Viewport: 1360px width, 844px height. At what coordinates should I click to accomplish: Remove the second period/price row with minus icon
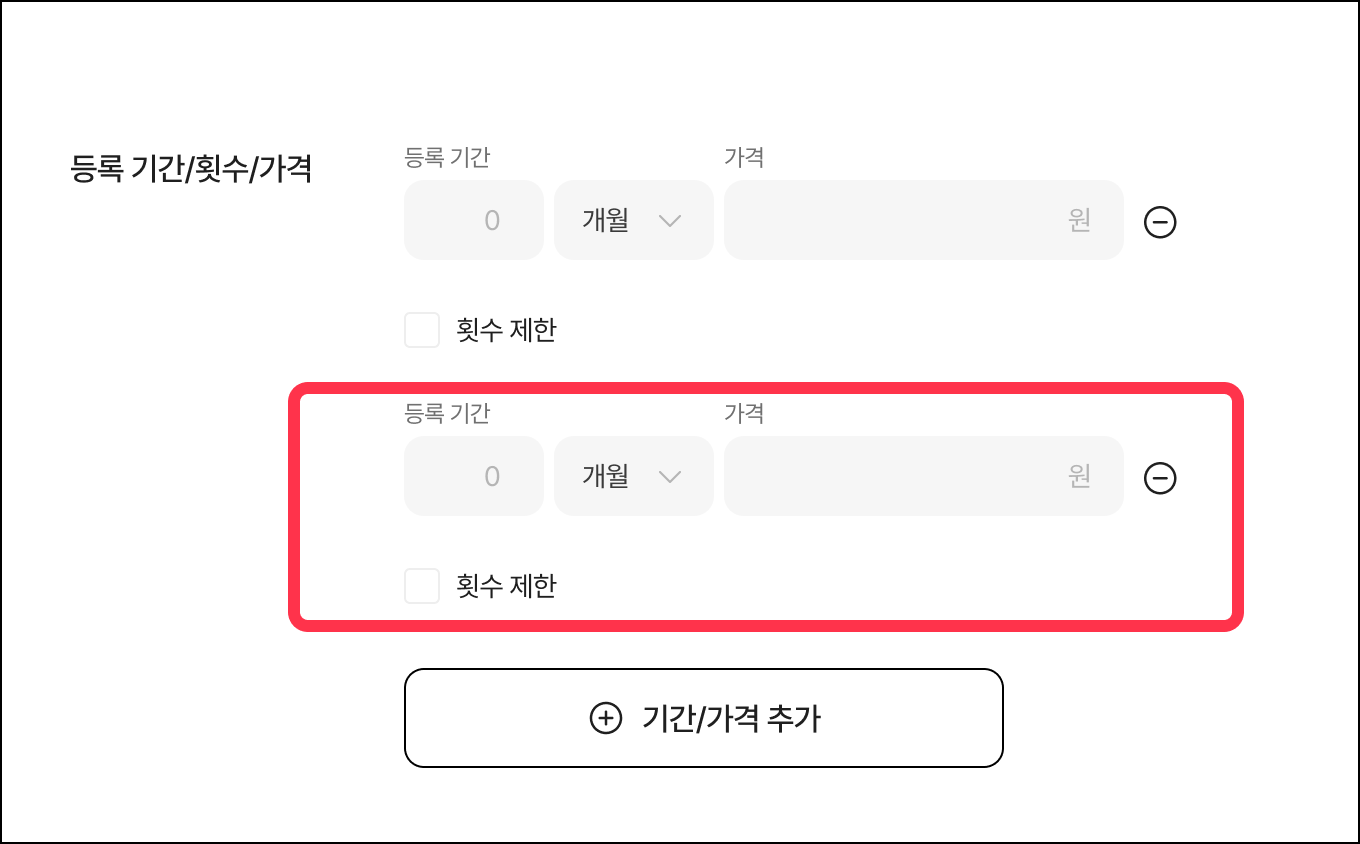pyautogui.click(x=1160, y=478)
